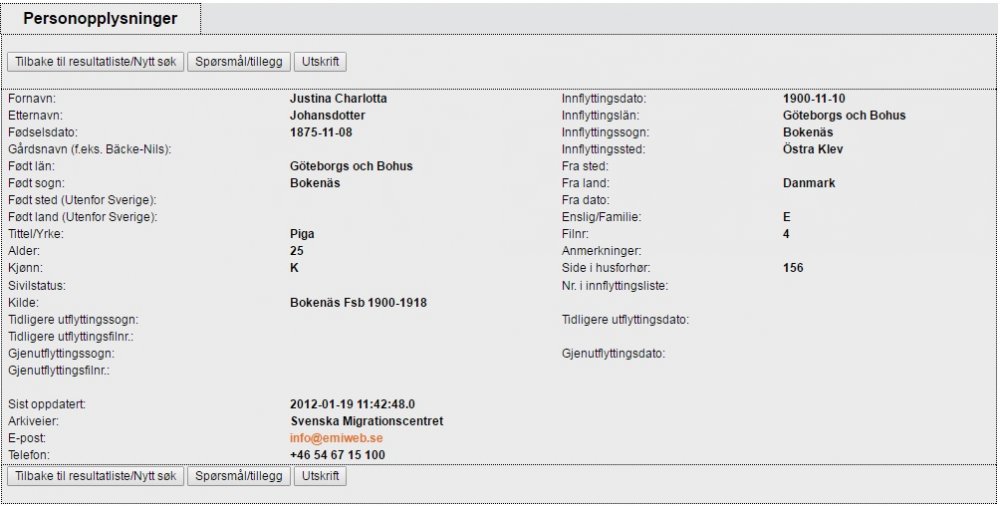Click the Sist oppdatert timestamp value
The height and width of the screenshot is (506, 1000).
click(352, 404)
